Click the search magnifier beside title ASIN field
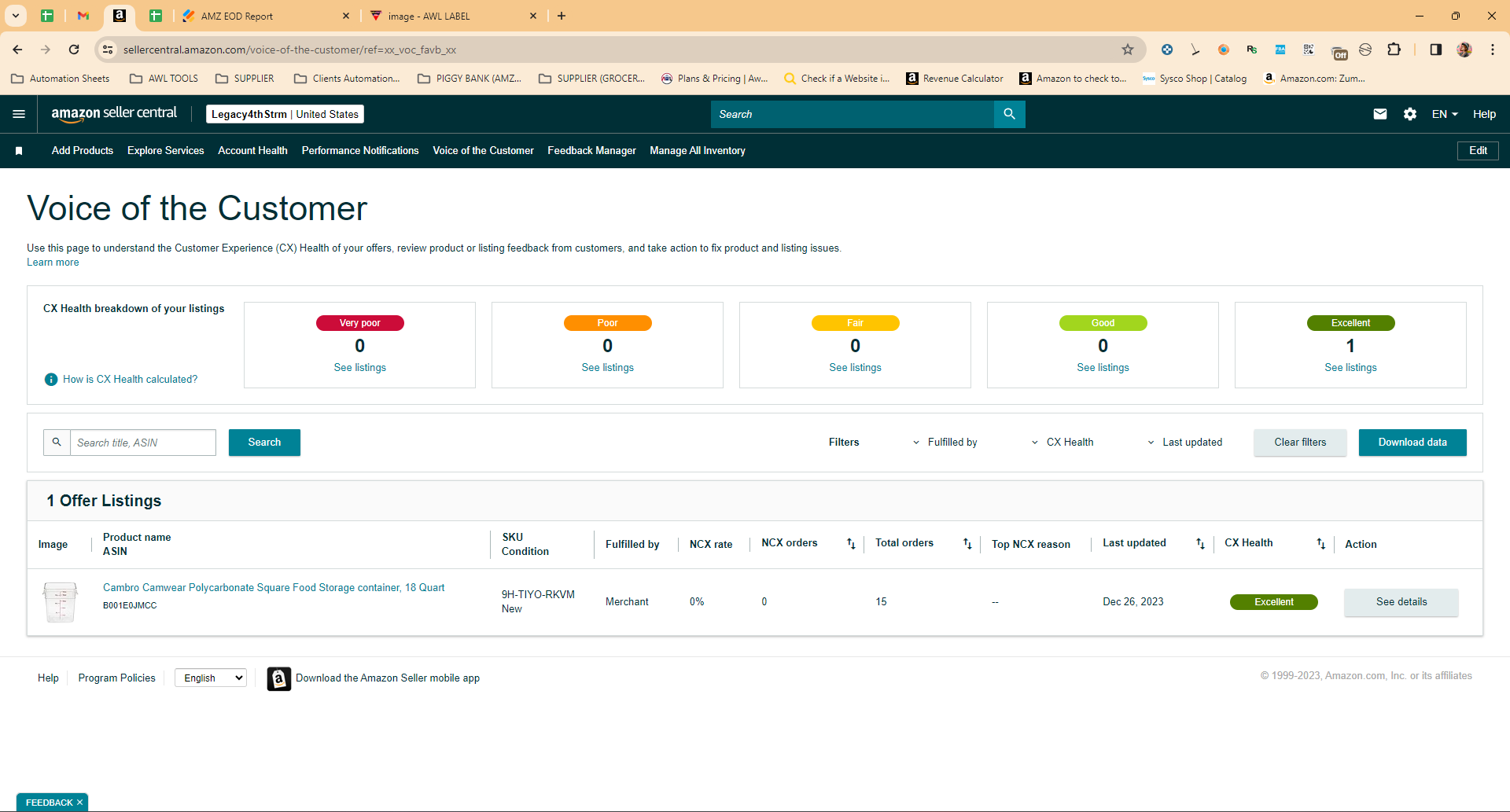This screenshot has width=1510, height=812. coord(57,443)
